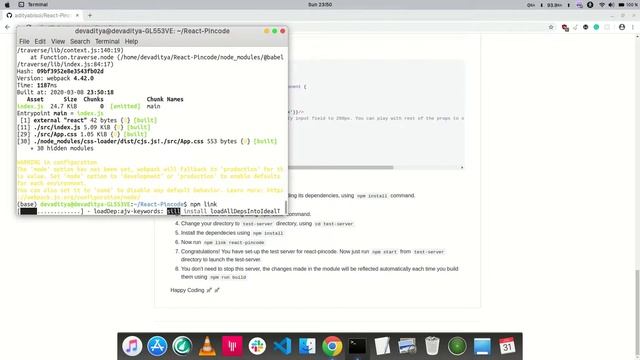The image size is (640, 360).
Task: Open the text document app in dock
Action: point(382,346)
